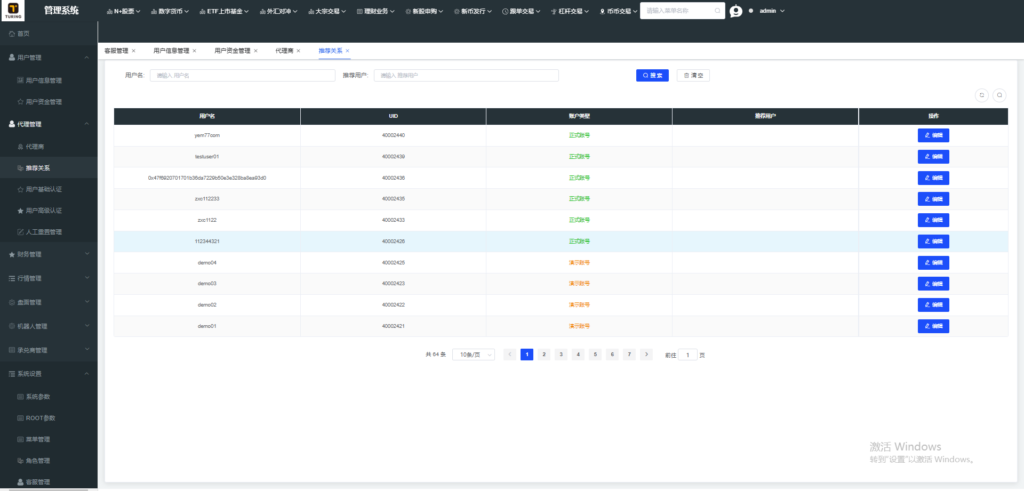
Task: Click the round search toggle icon
Action: 999,95
